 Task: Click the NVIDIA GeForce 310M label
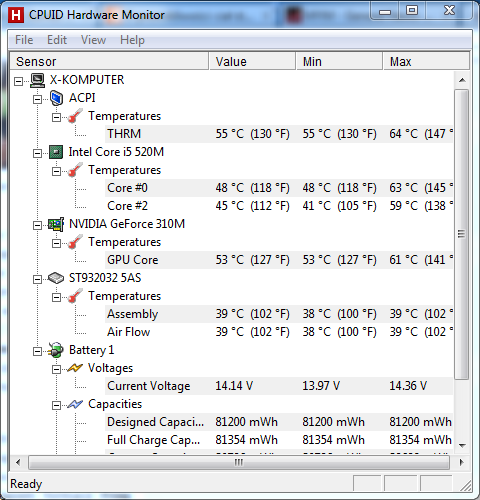click(x=127, y=224)
